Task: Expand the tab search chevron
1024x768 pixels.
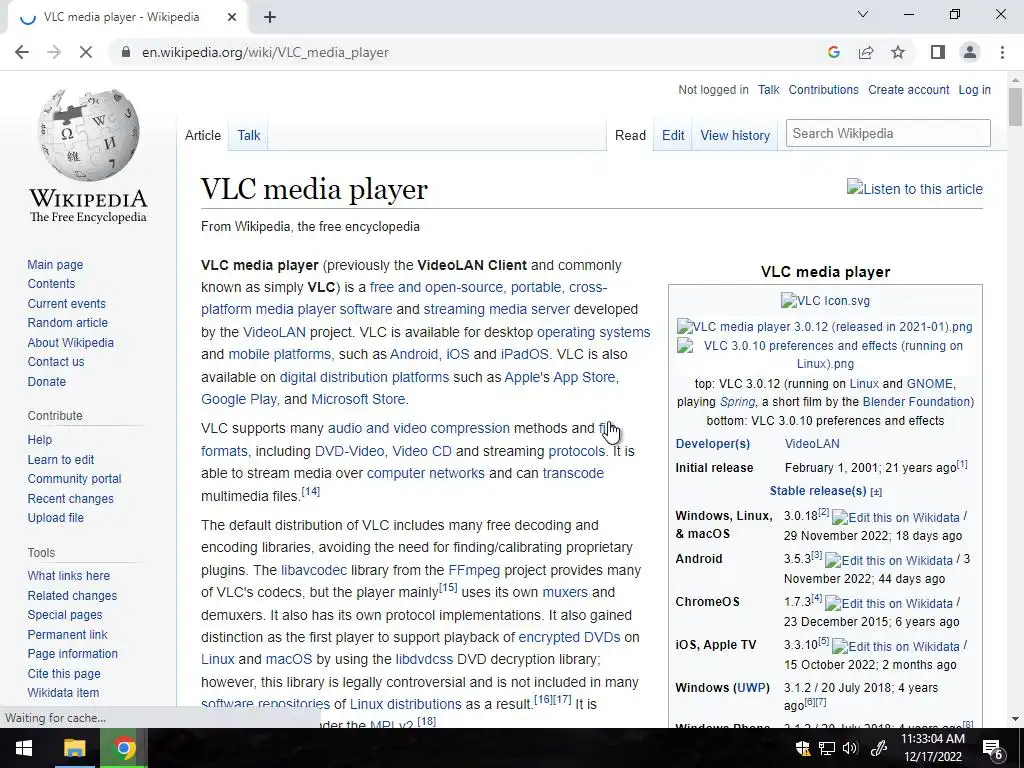Action: [x=863, y=14]
